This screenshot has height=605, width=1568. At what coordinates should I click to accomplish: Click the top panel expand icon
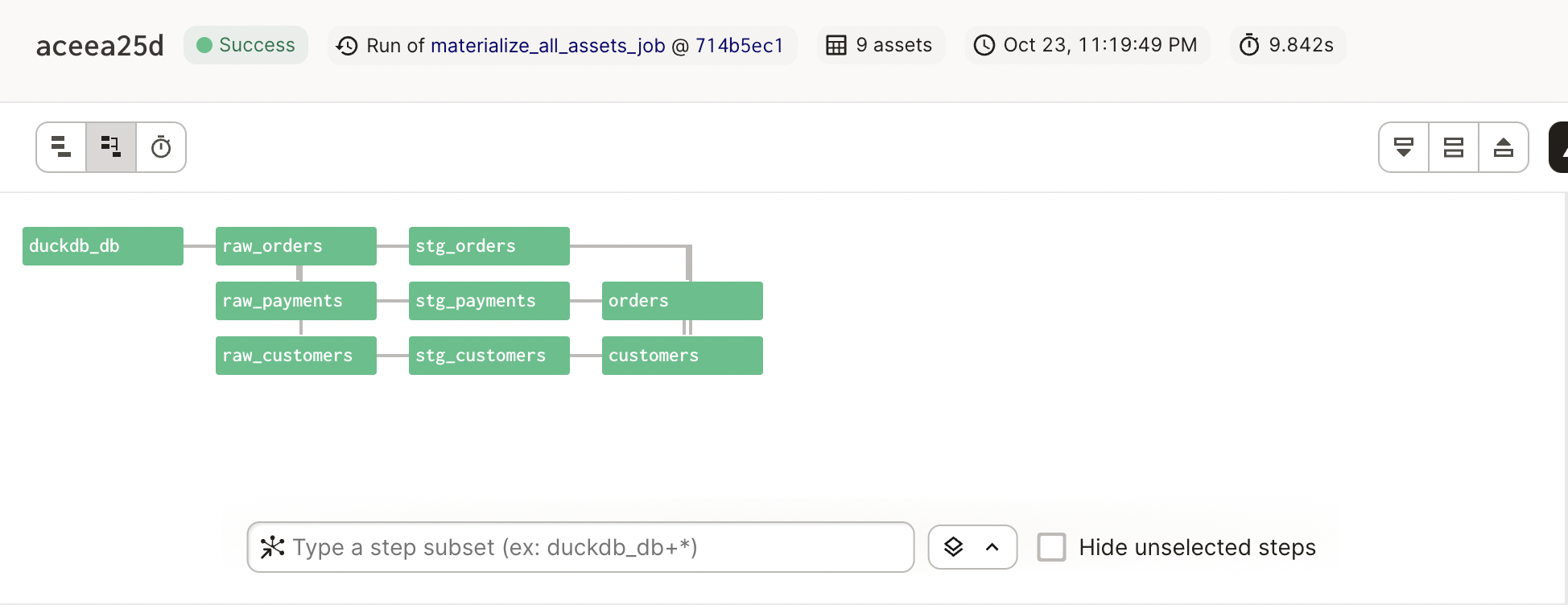(1504, 147)
